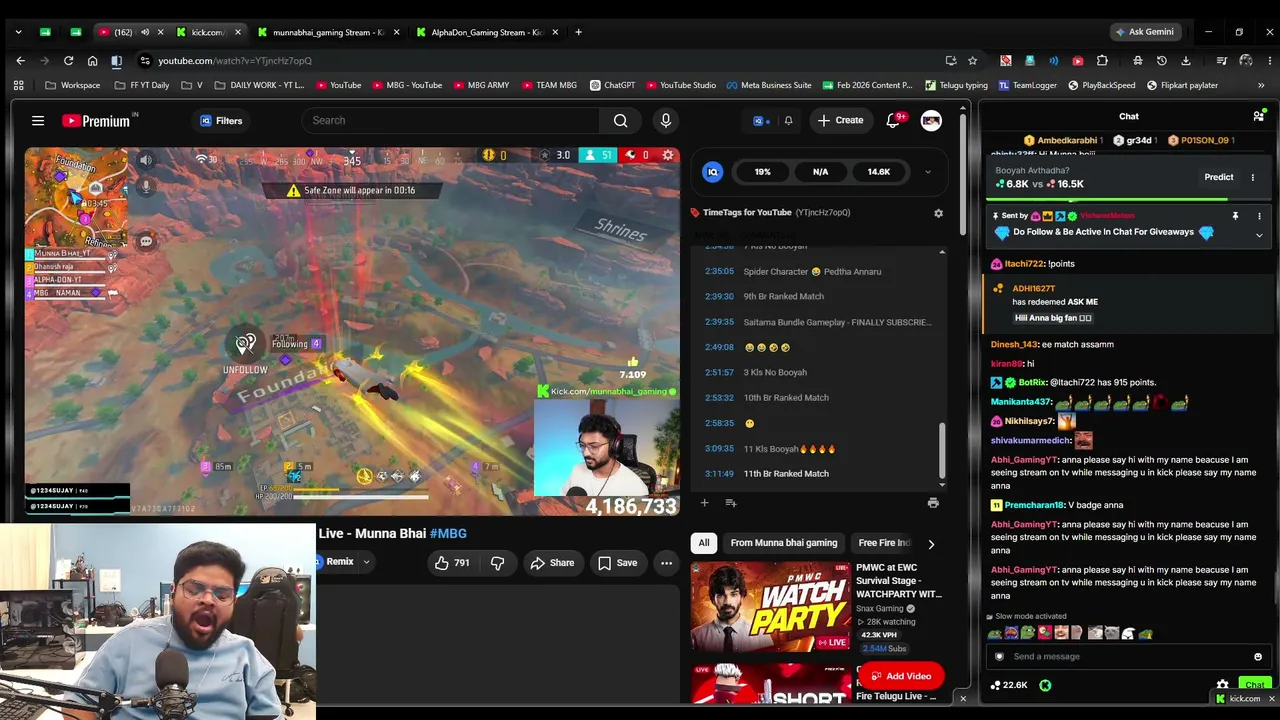Expand the IQ stats bar chevron

click(927, 172)
